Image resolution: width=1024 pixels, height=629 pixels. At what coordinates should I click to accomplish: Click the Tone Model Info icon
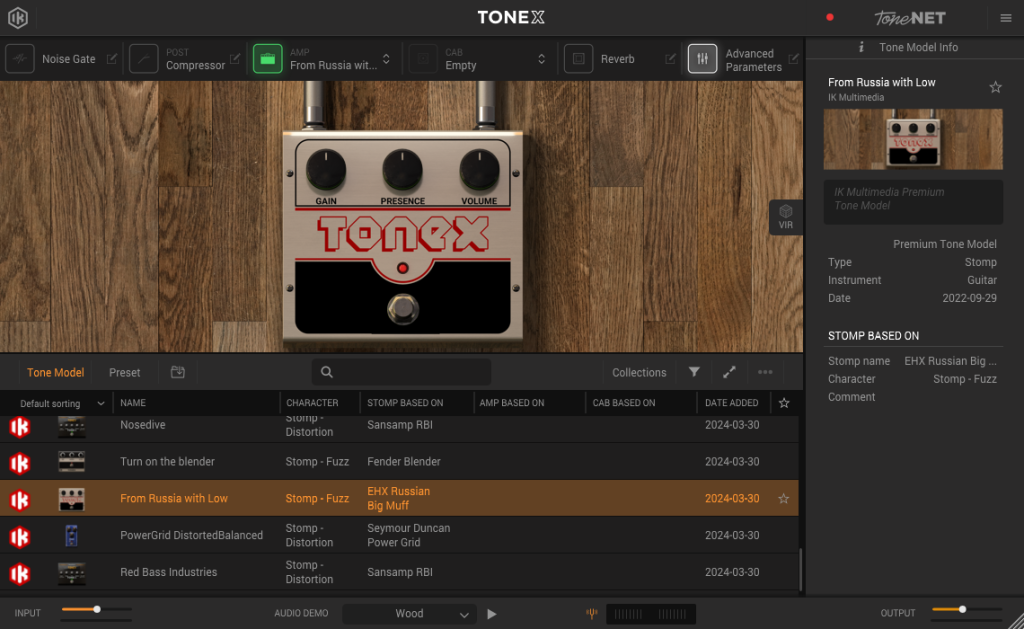click(861, 47)
